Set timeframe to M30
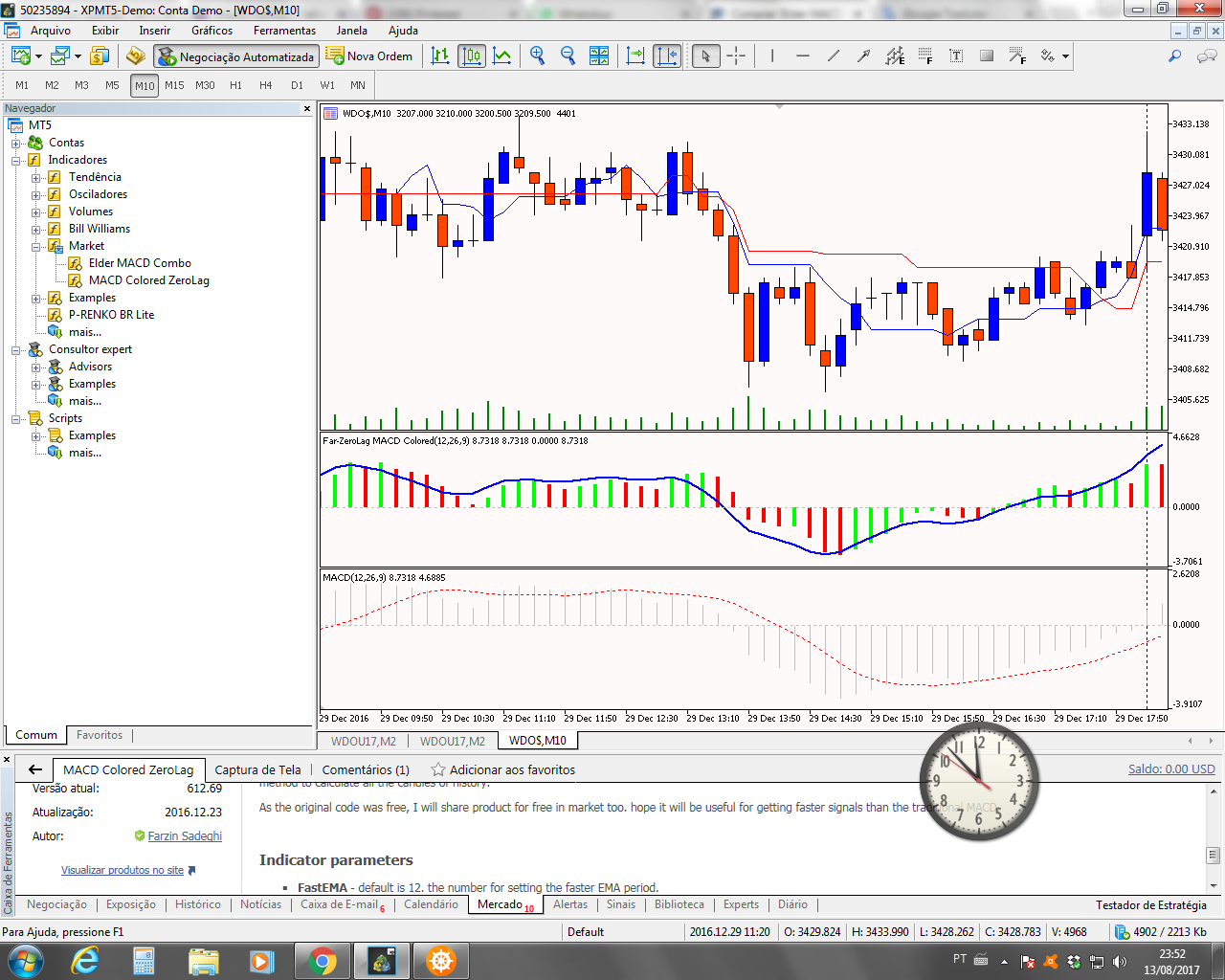 click(x=205, y=85)
